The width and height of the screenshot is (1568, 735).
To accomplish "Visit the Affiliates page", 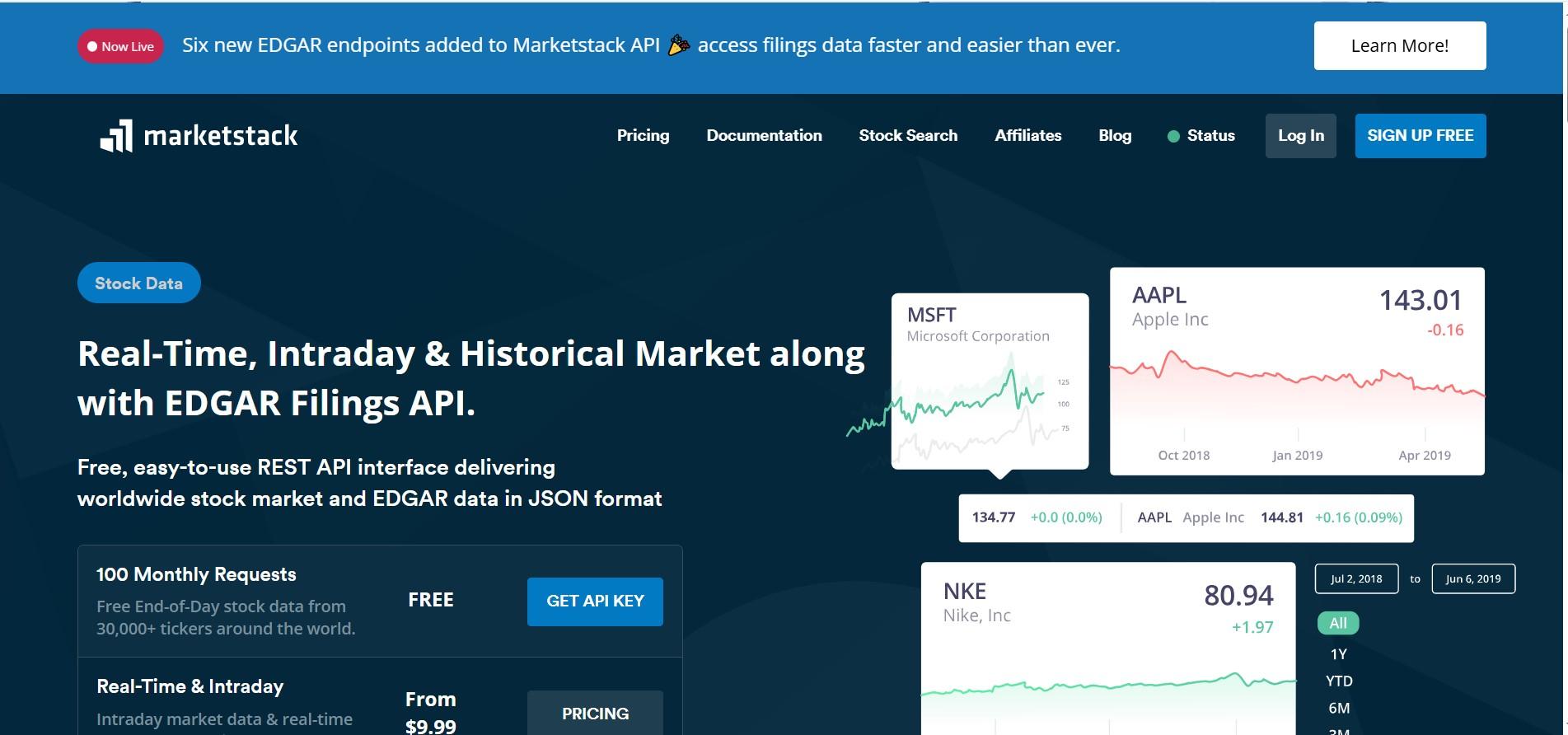I will pyautogui.click(x=1027, y=136).
